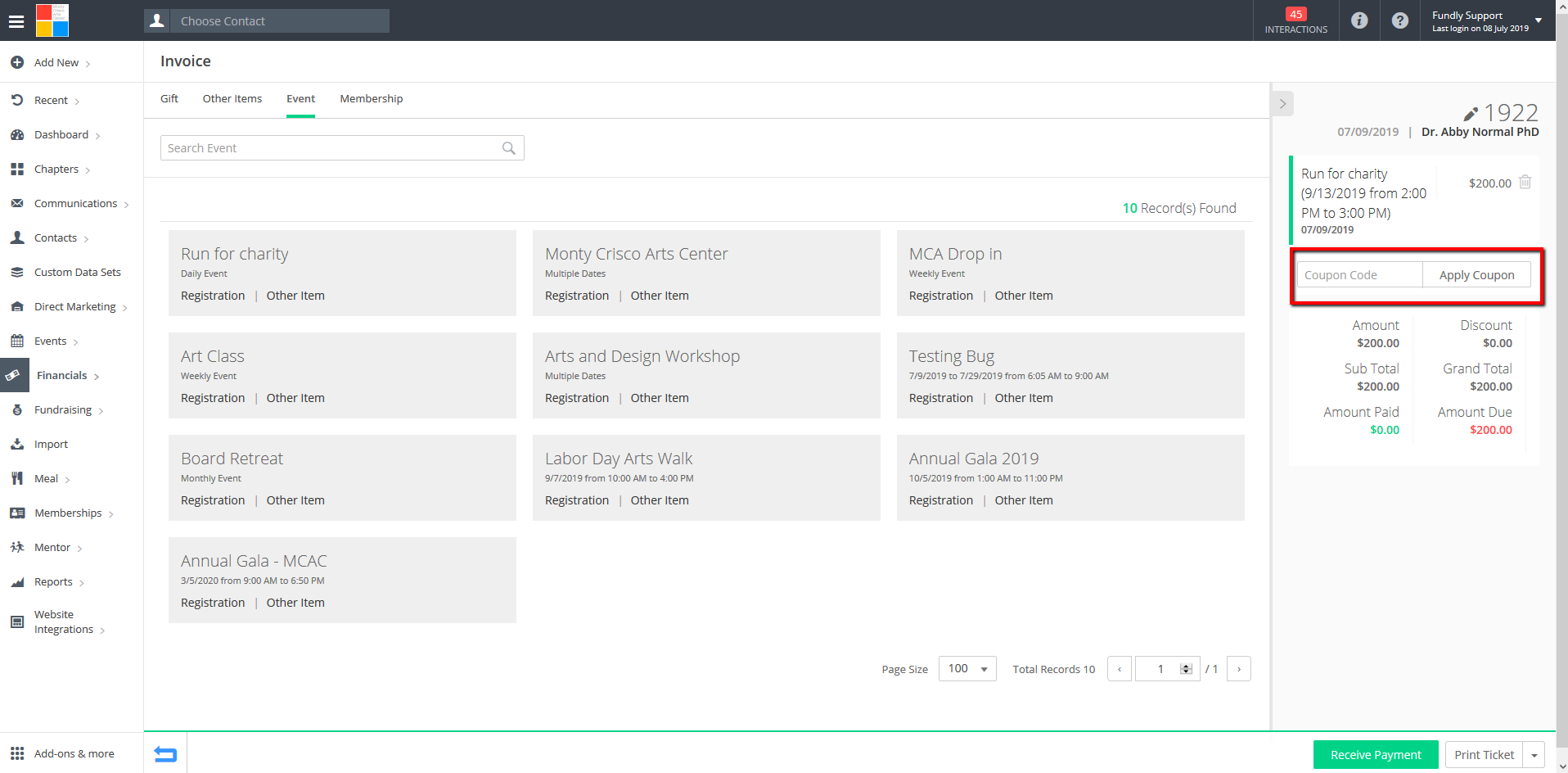
Task: Delete Run for charity line item
Action: pyautogui.click(x=1525, y=182)
